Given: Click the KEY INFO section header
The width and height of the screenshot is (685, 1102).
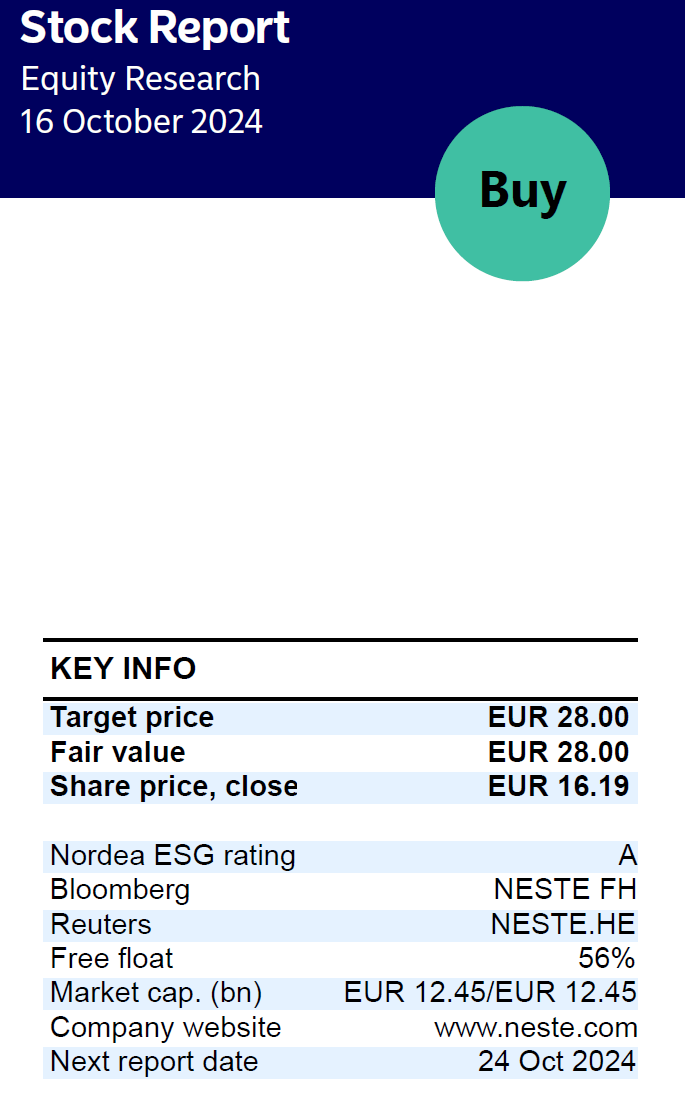Looking at the screenshot, I should coord(123,668).
